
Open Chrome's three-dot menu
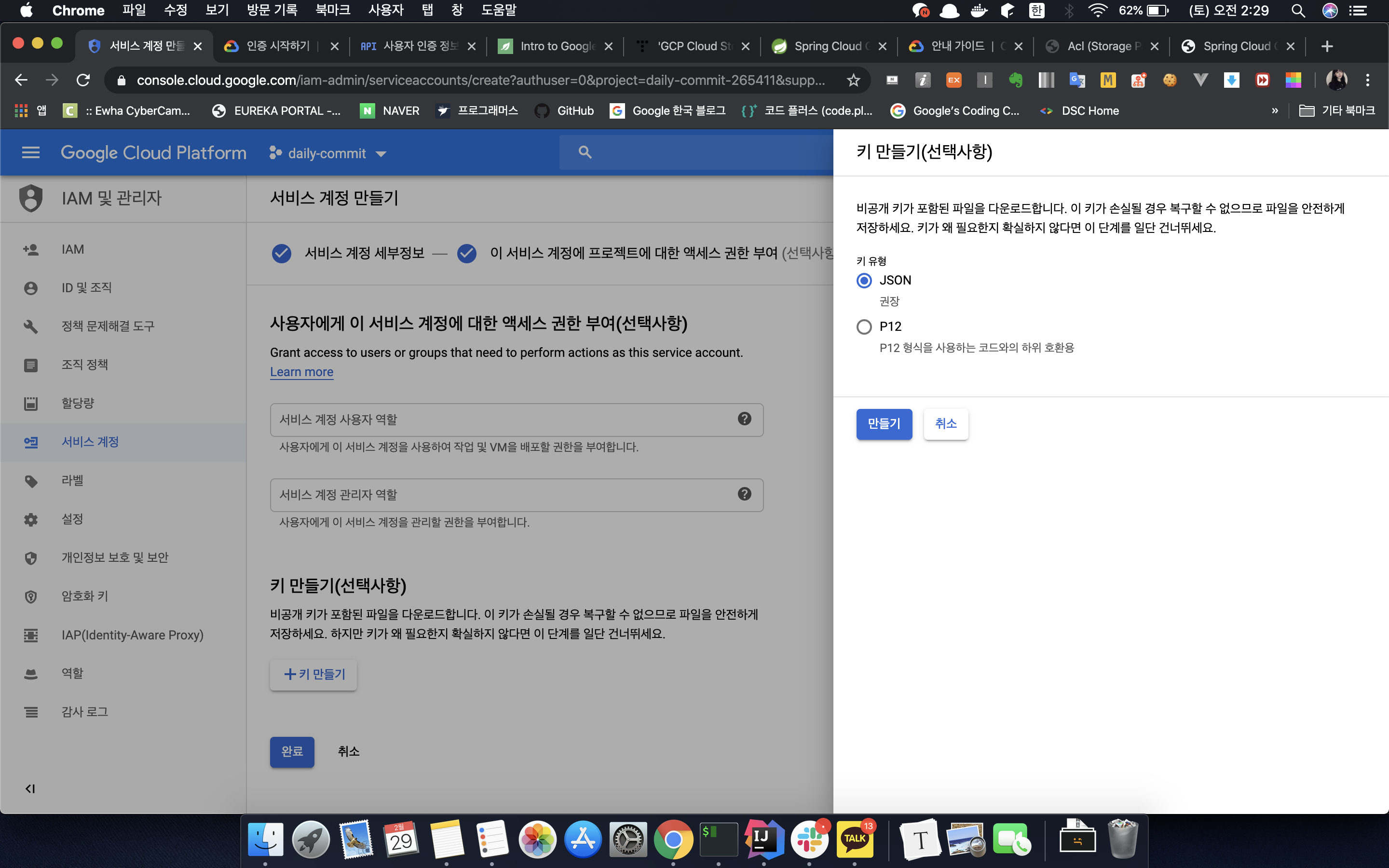(x=1368, y=81)
